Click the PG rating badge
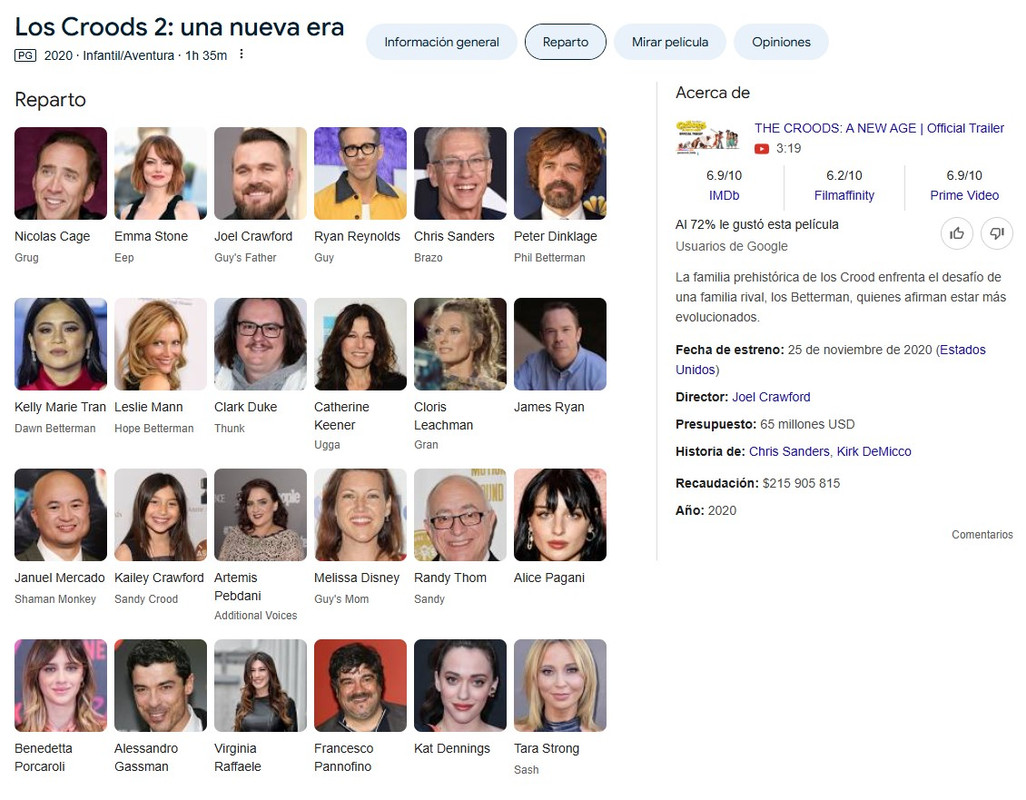This screenshot has width=1026, height=800. pos(26,56)
